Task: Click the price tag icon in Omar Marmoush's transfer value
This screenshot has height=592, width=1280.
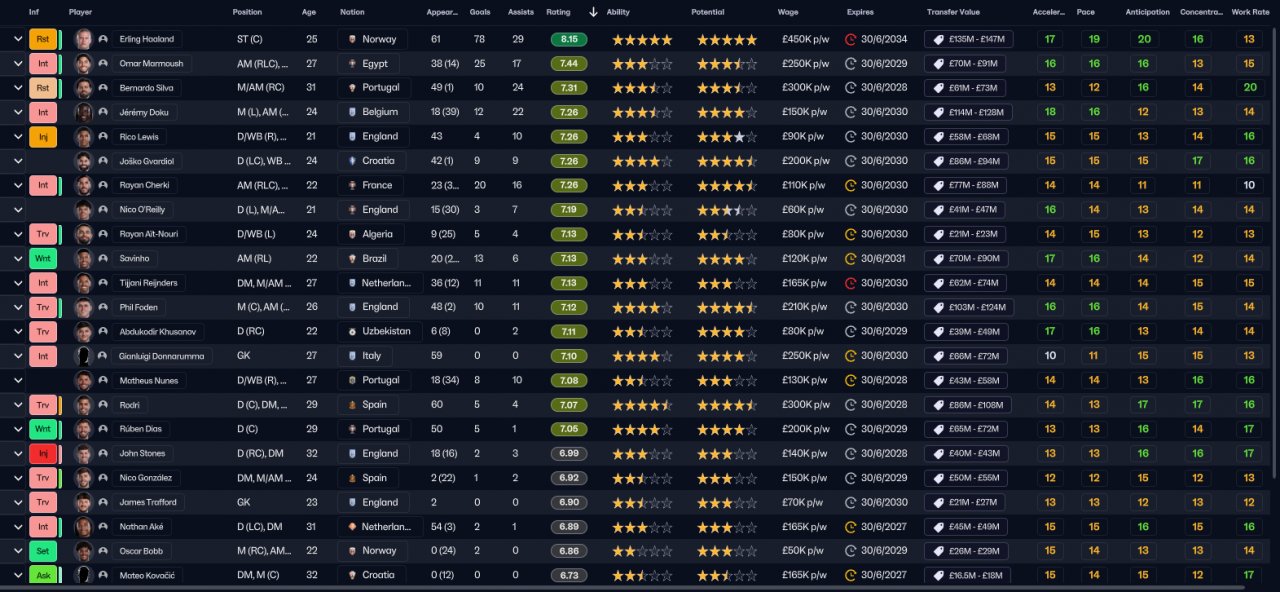Action: [939, 63]
